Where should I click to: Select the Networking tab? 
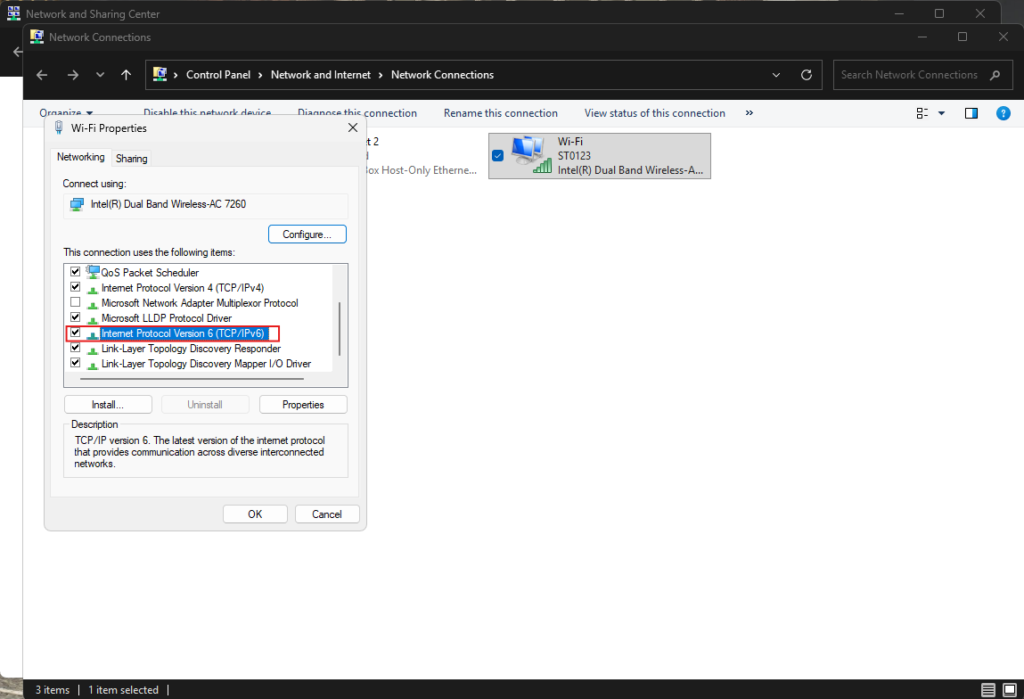pyautogui.click(x=81, y=157)
